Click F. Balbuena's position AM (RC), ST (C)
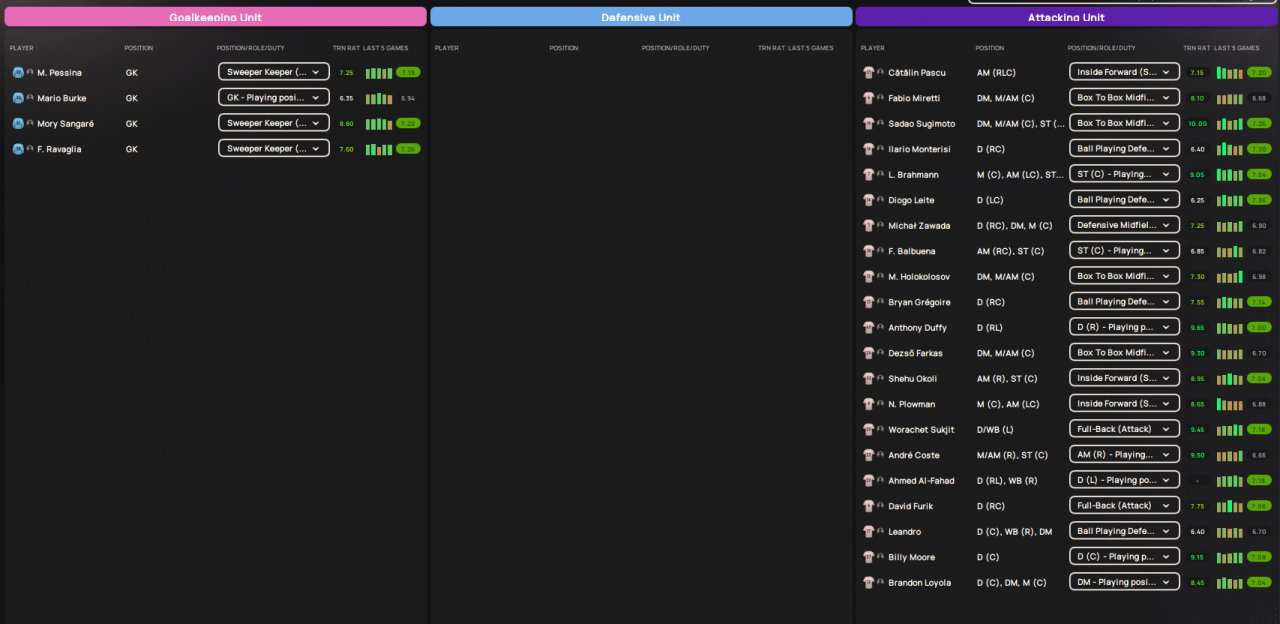Image resolution: width=1280 pixels, height=624 pixels. click(x=1010, y=251)
